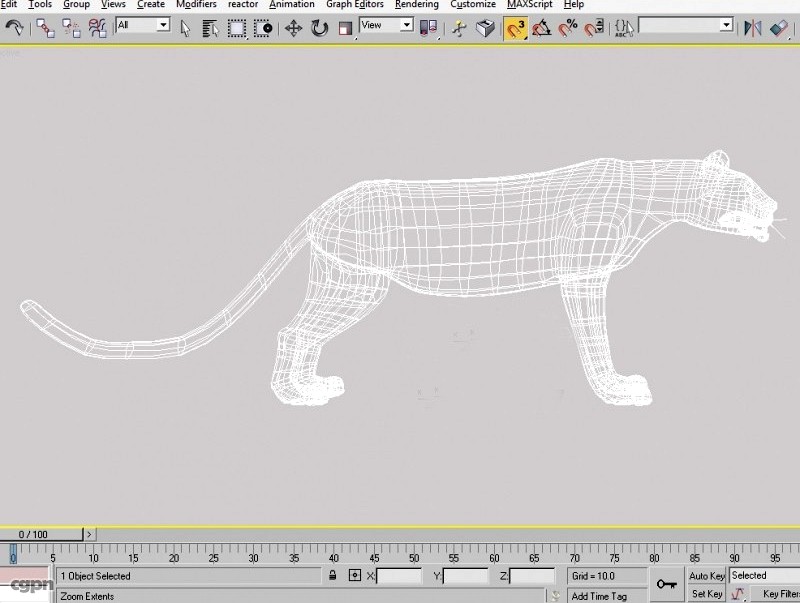
Task: Enable Angle Snap toggle
Action: point(540,28)
